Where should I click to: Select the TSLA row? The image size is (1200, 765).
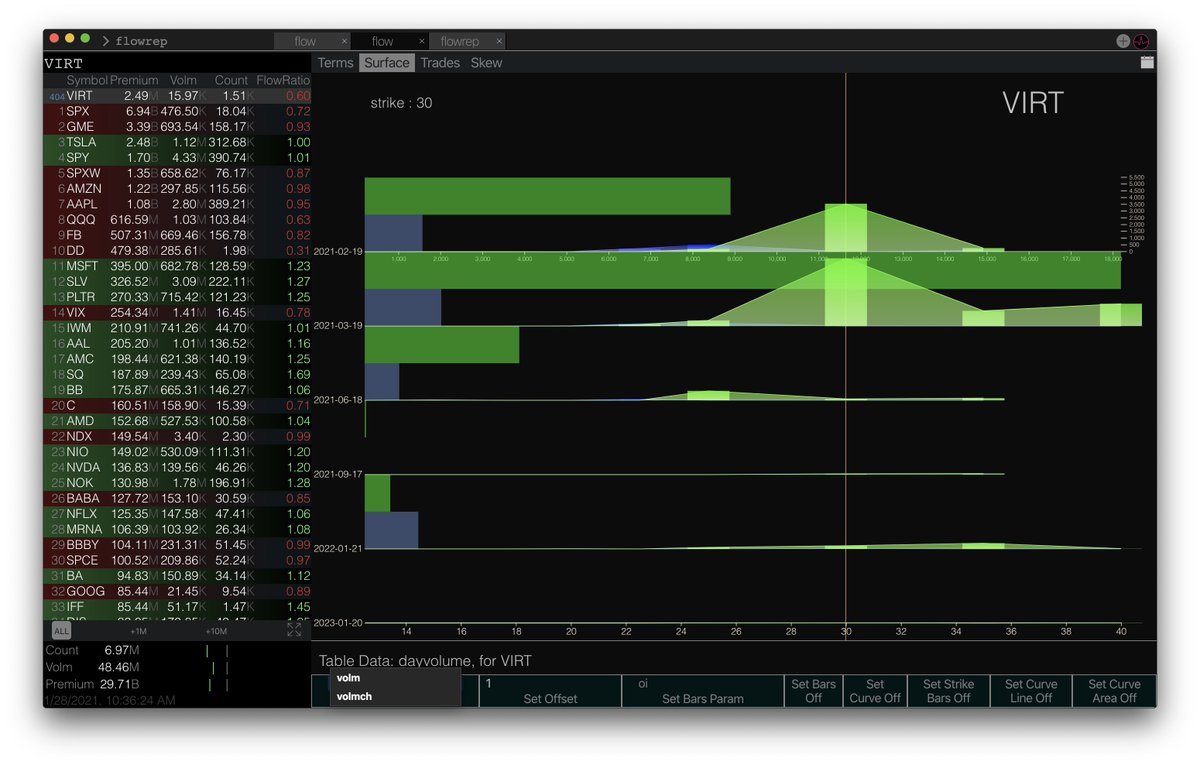(177, 142)
